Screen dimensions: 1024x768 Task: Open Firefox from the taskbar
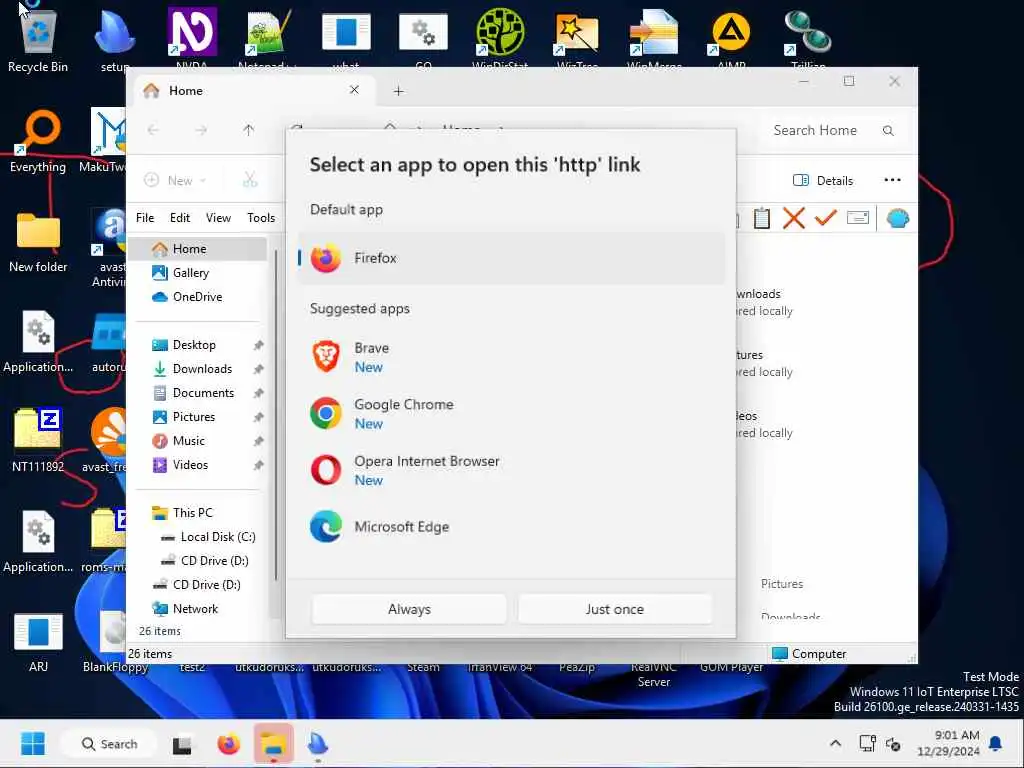pyautogui.click(x=229, y=744)
